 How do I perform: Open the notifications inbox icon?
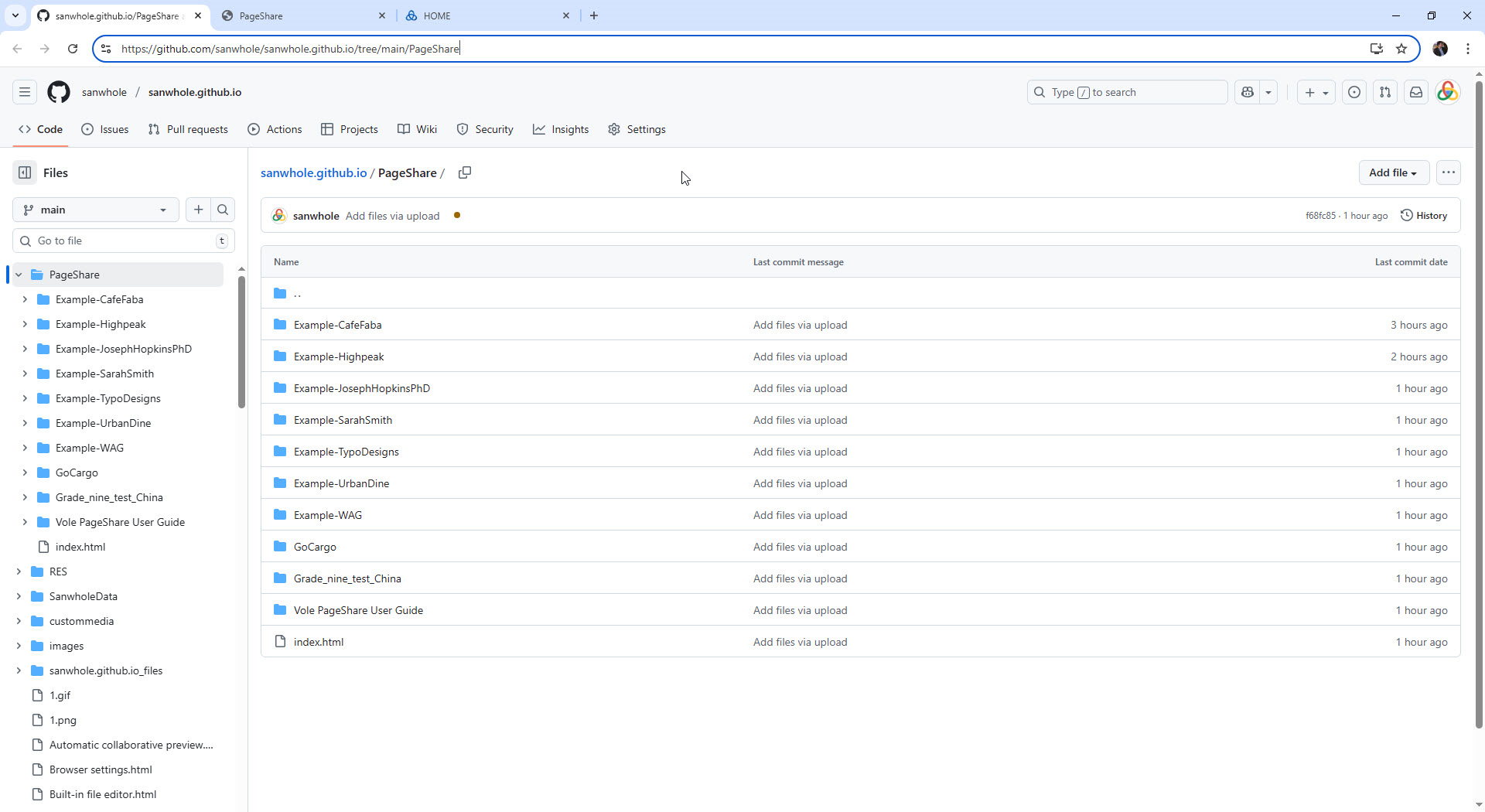coord(1415,92)
